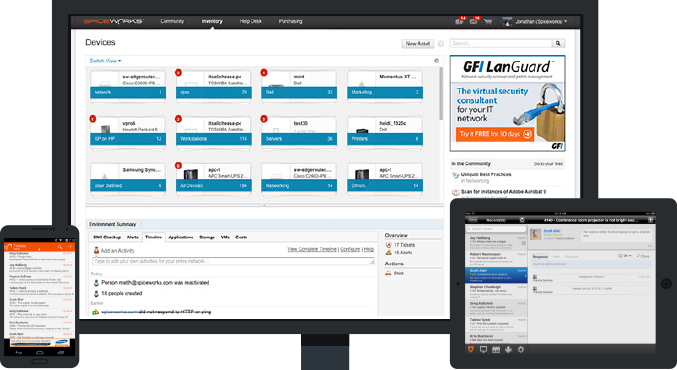This screenshot has height=370, width=677.
Task: Click the '16 Alerts' overview warning item
Action: point(399,253)
